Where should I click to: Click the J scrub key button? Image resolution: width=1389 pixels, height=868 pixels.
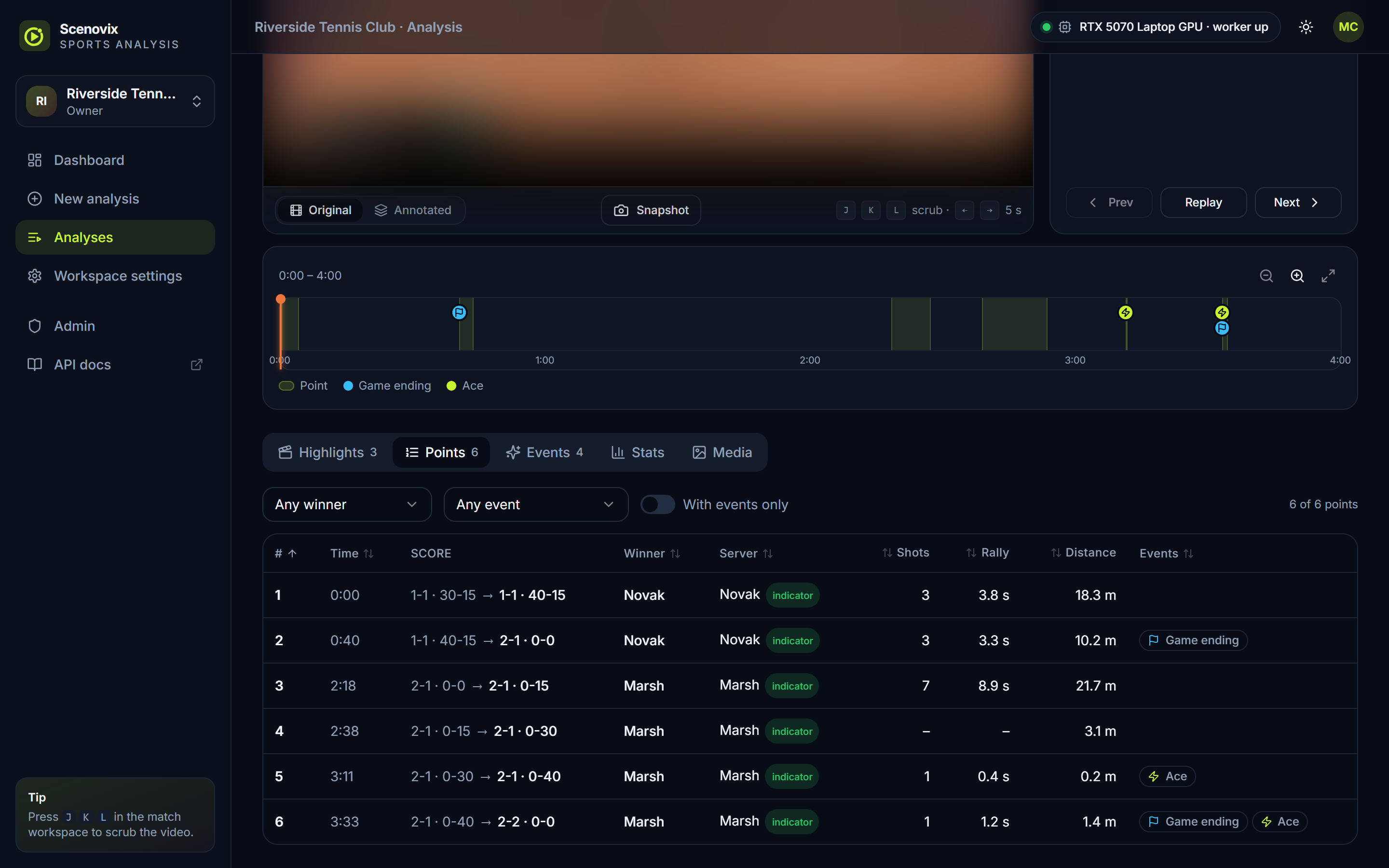click(x=845, y=210)
